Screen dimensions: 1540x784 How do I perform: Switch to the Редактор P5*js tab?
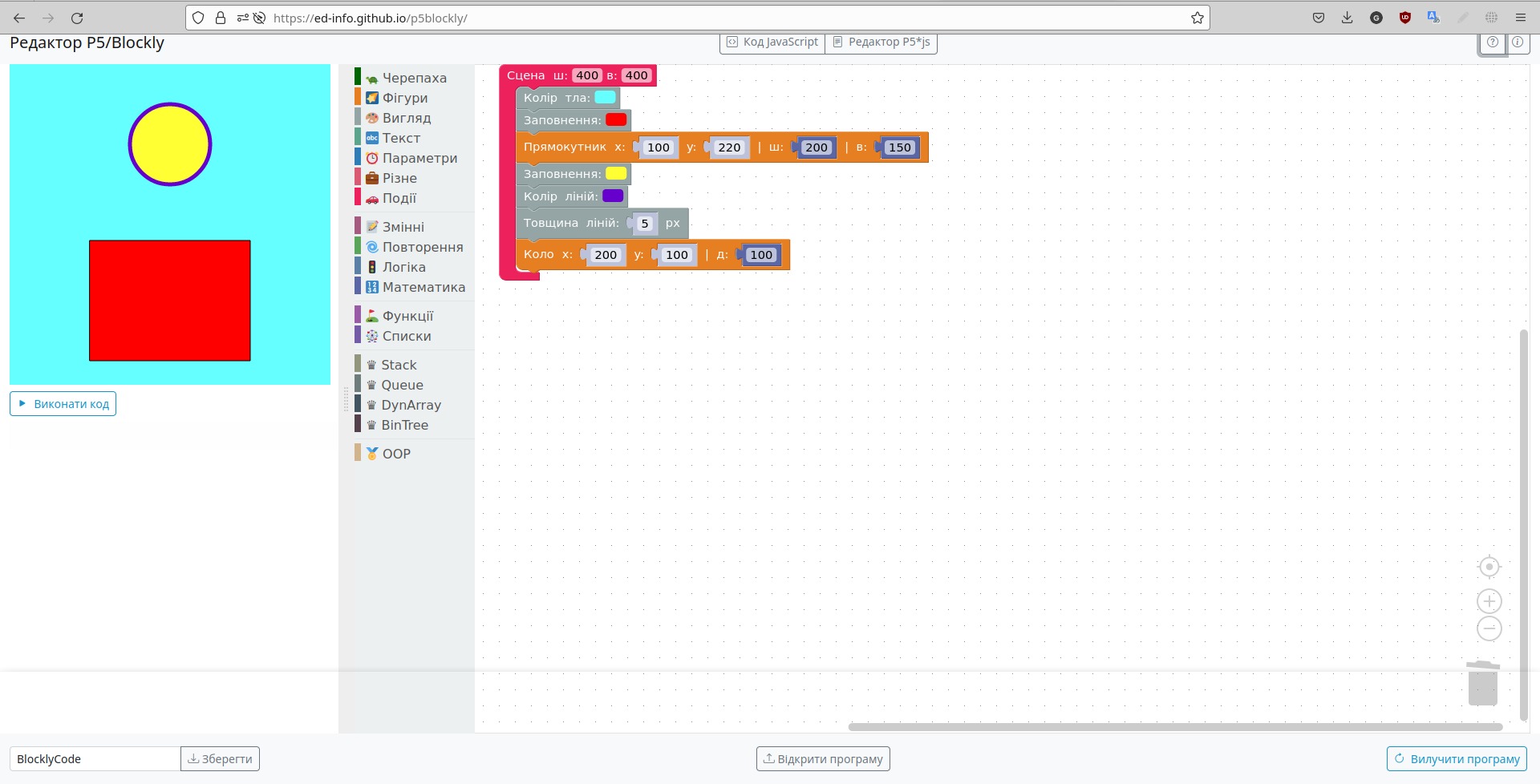pos(881,42)
